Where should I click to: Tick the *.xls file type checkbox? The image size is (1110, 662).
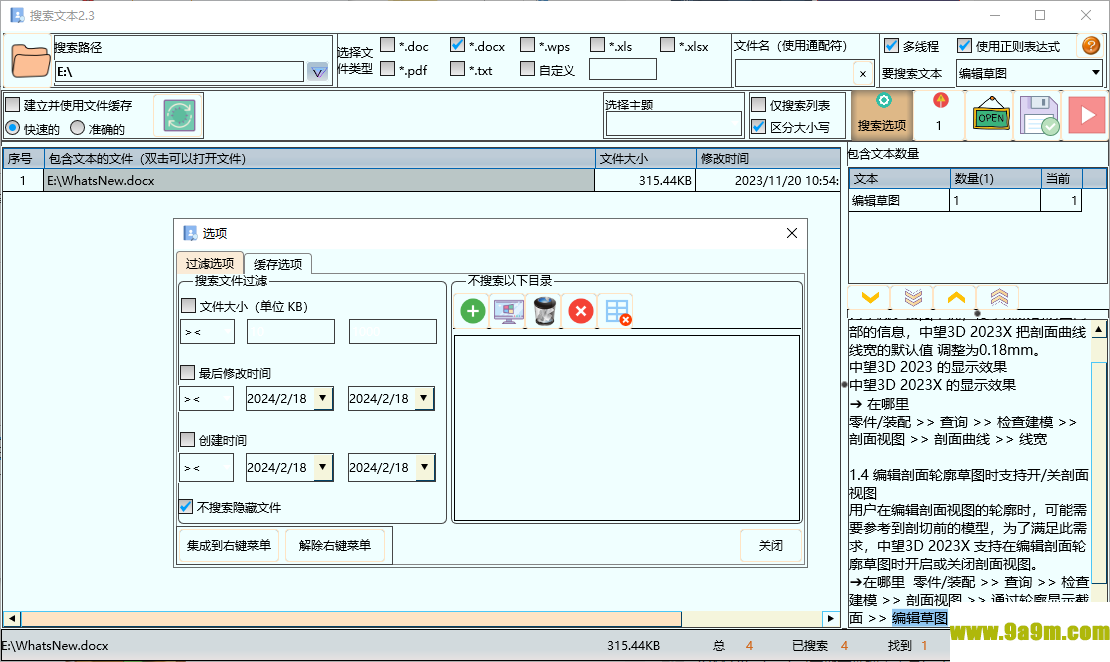point(597,45)
